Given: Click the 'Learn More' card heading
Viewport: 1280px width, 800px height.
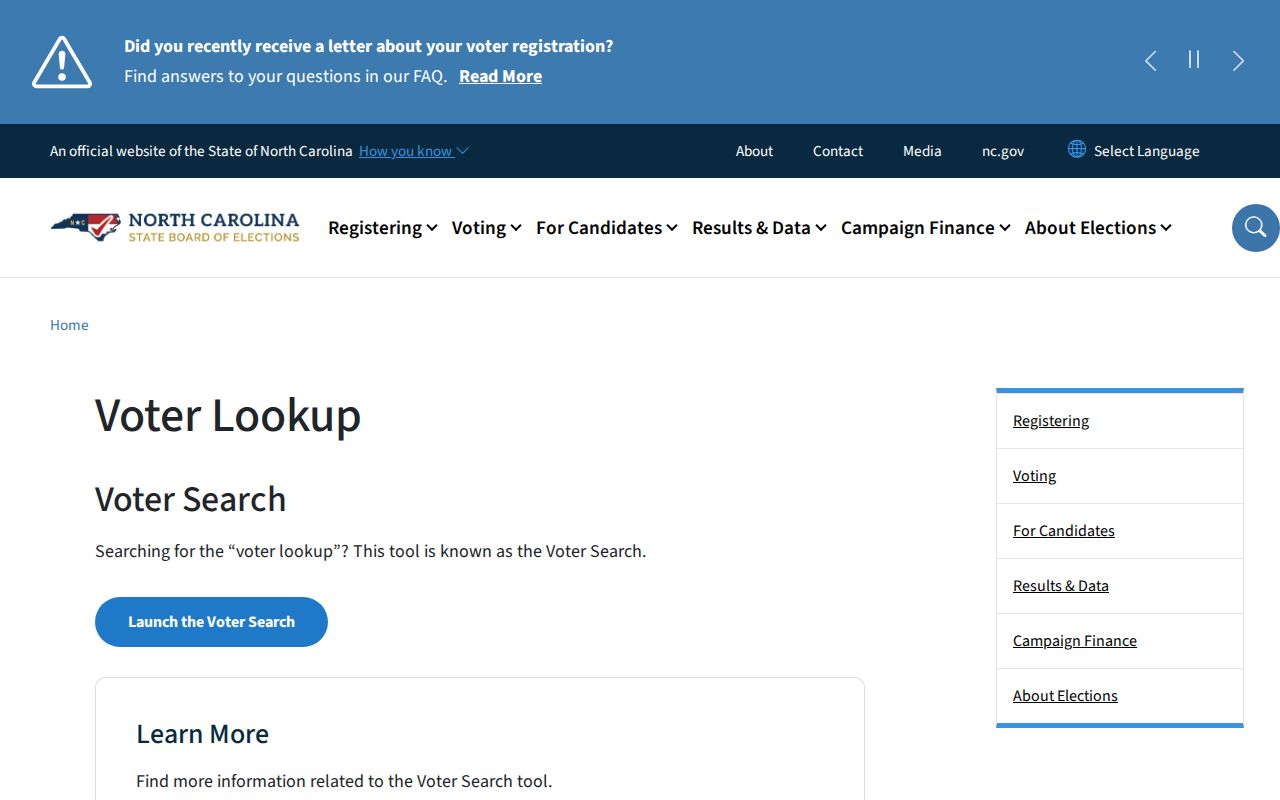Looking at the screenshot, I should (202, 734).
